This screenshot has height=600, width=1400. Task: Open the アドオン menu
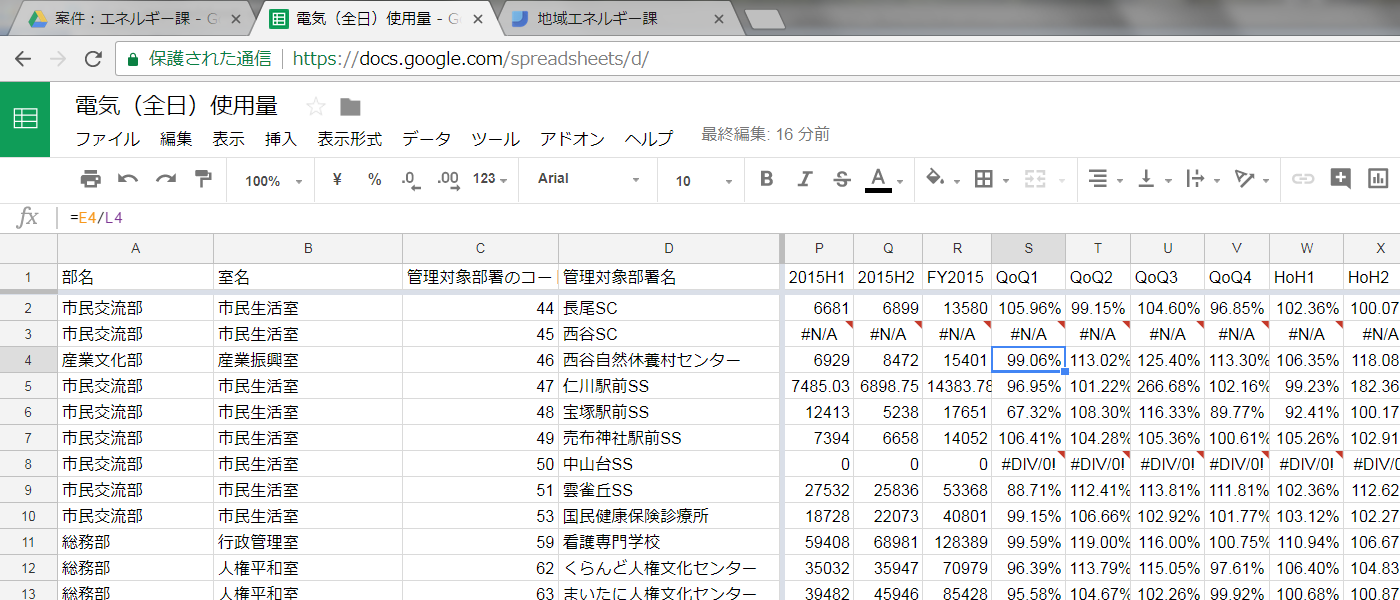pyautogui.click(x=573, y=139)
